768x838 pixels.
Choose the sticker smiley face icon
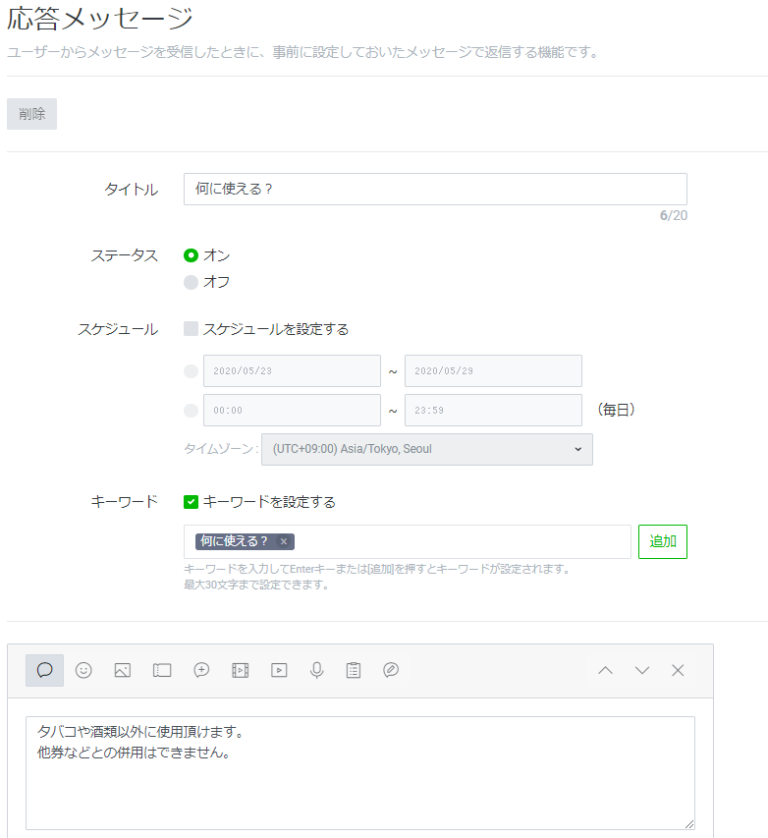(x=84, y=671)
